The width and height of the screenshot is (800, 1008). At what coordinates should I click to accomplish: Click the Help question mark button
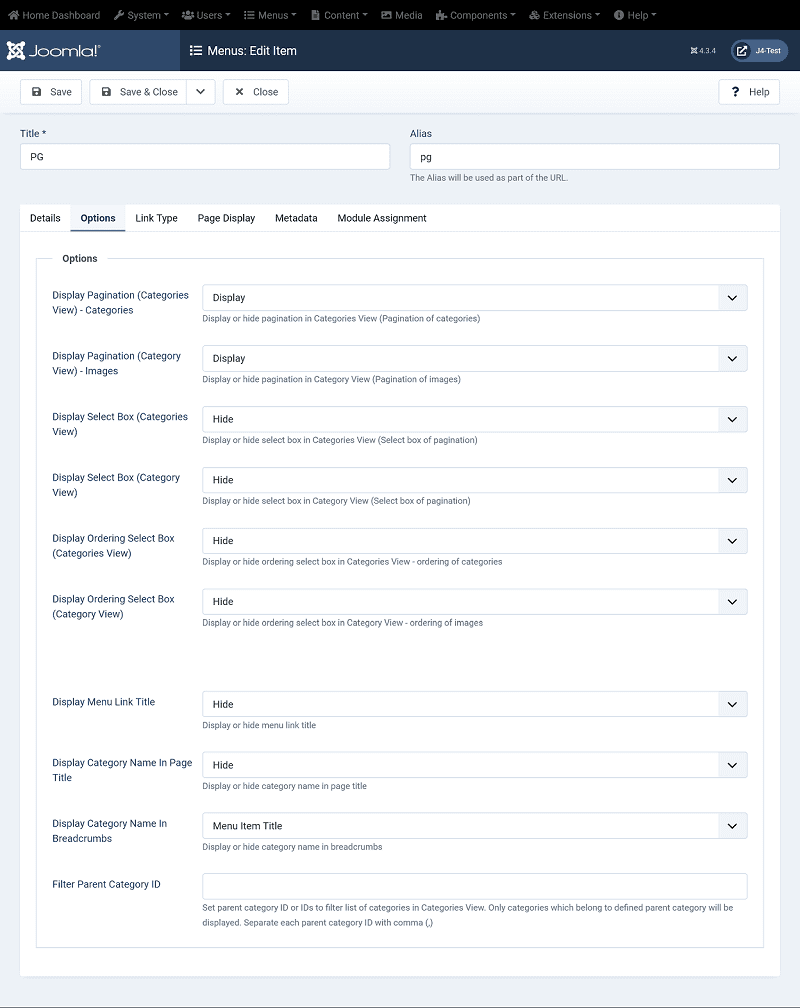[x=749, y=92]
